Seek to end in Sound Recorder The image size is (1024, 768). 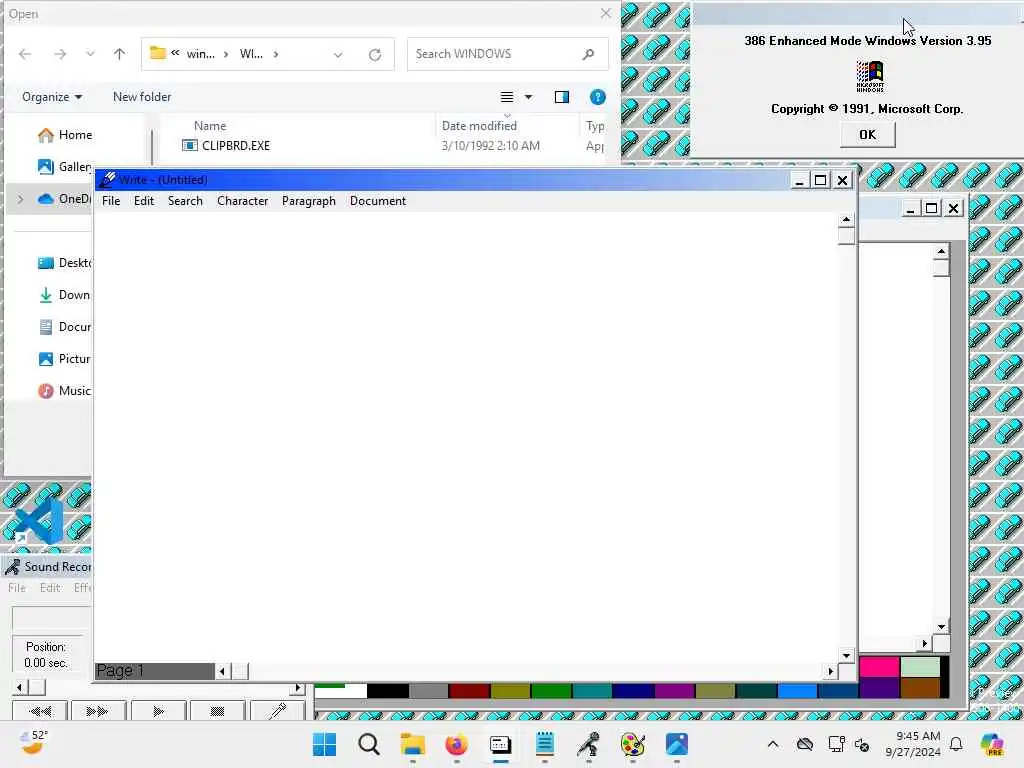(x=97, y=711)
